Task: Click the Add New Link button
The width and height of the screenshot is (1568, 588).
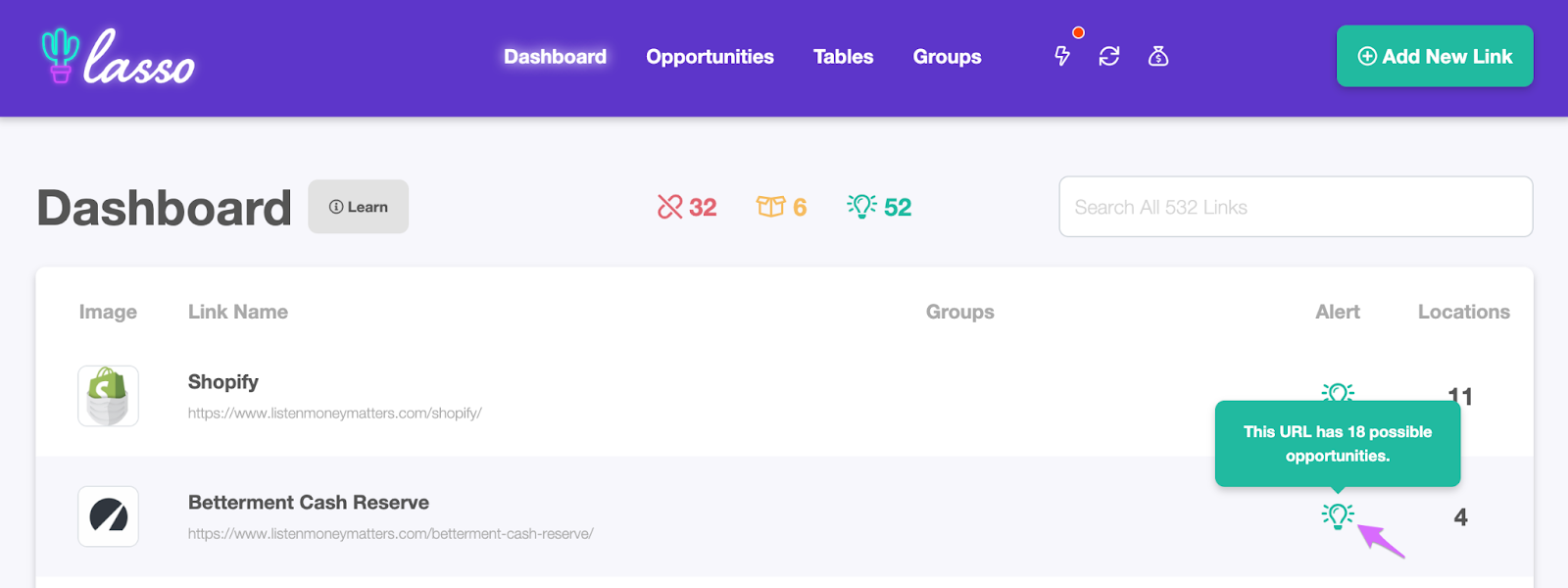Action: pos(1435,56)
